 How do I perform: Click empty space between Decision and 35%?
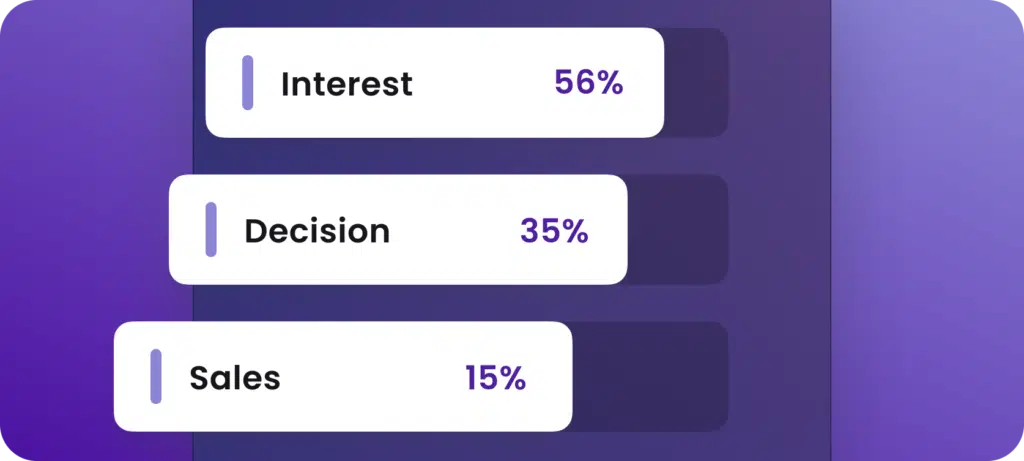coord(455,231)
